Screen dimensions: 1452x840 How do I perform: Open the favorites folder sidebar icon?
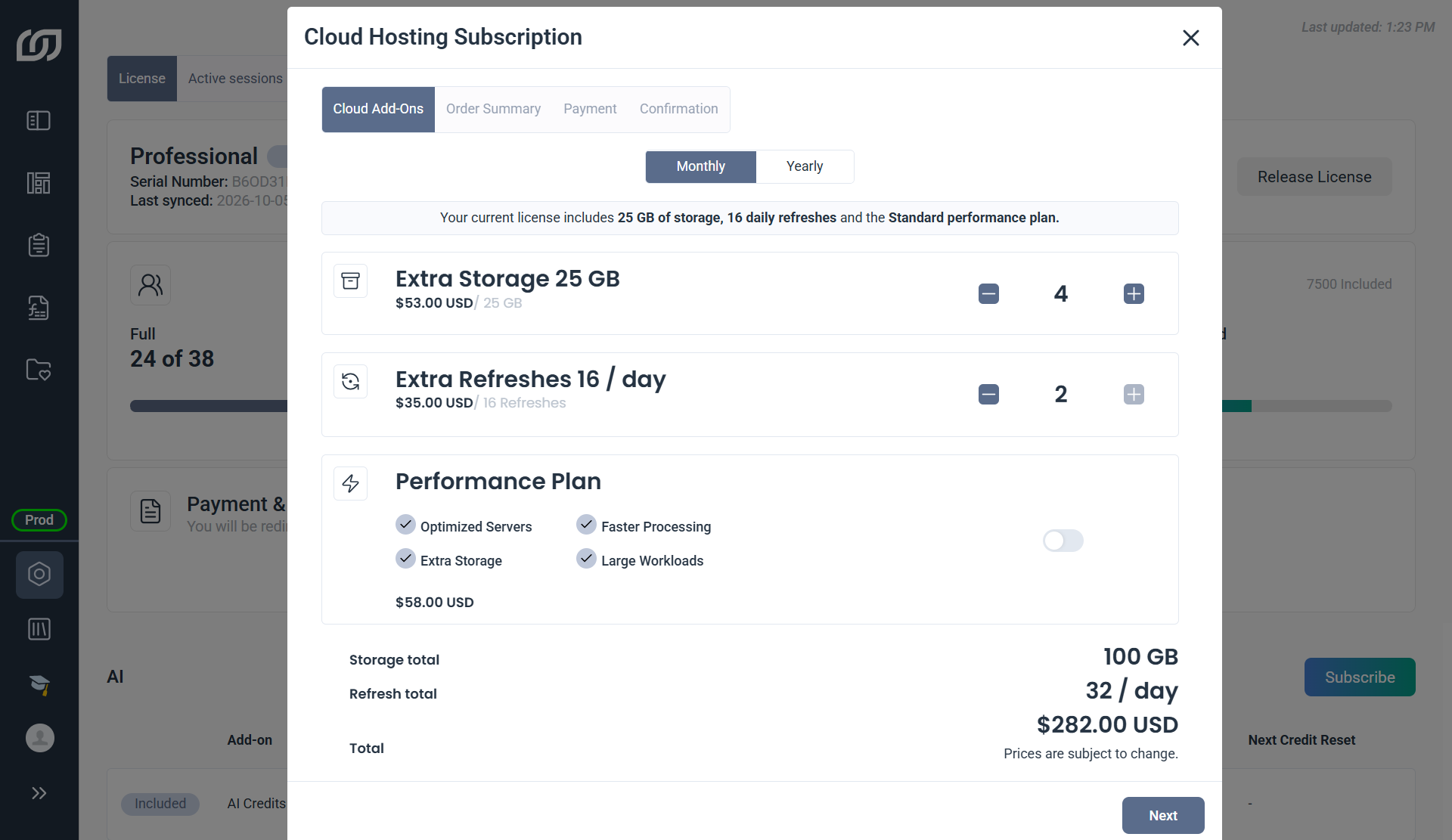pyautogui.click(x=39, y=370)
